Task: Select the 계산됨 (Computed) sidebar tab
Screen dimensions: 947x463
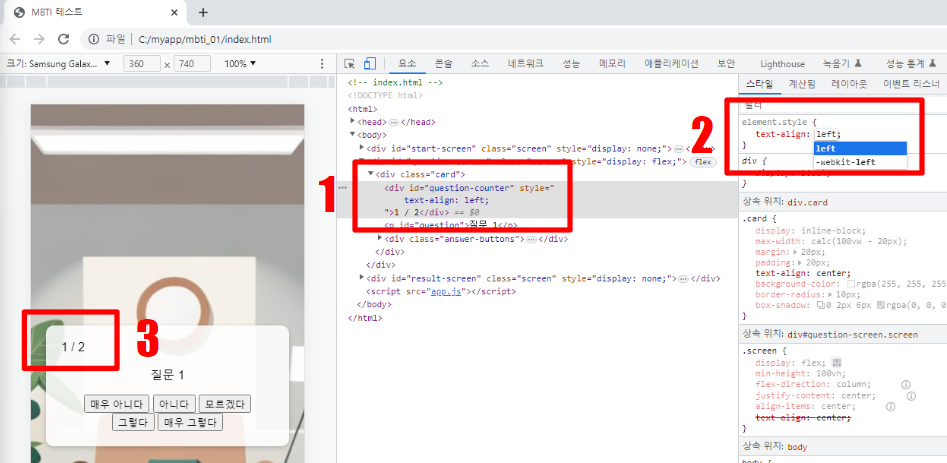Action: [x=802, y=84]
